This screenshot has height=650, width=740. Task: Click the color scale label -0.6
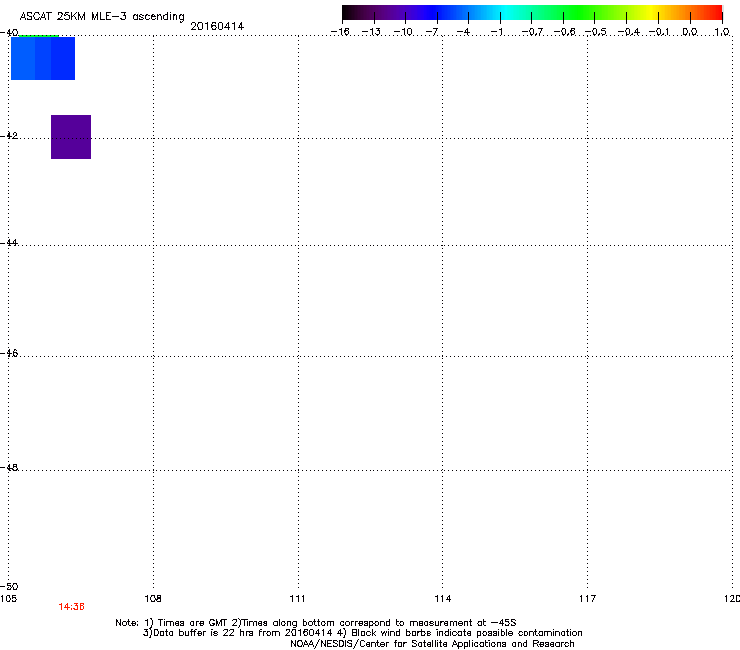coord(564,32)
